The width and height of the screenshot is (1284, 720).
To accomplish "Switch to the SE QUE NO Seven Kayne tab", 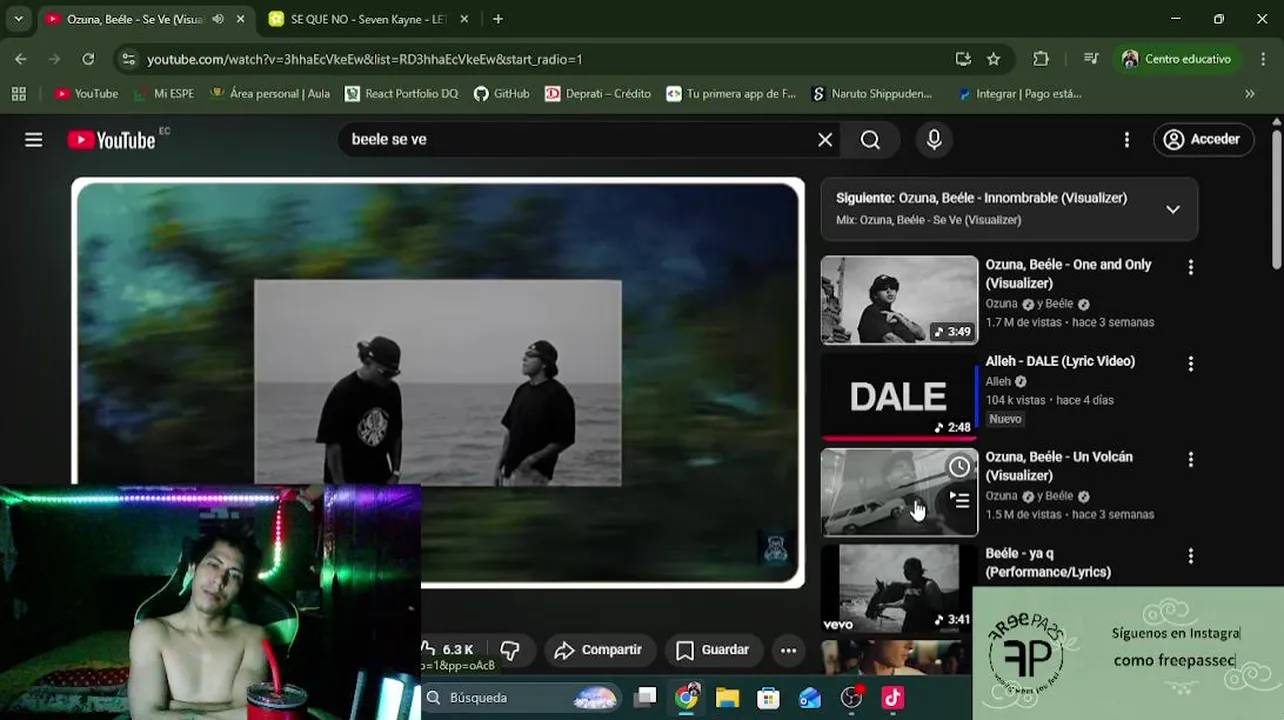I will point(366,19).
